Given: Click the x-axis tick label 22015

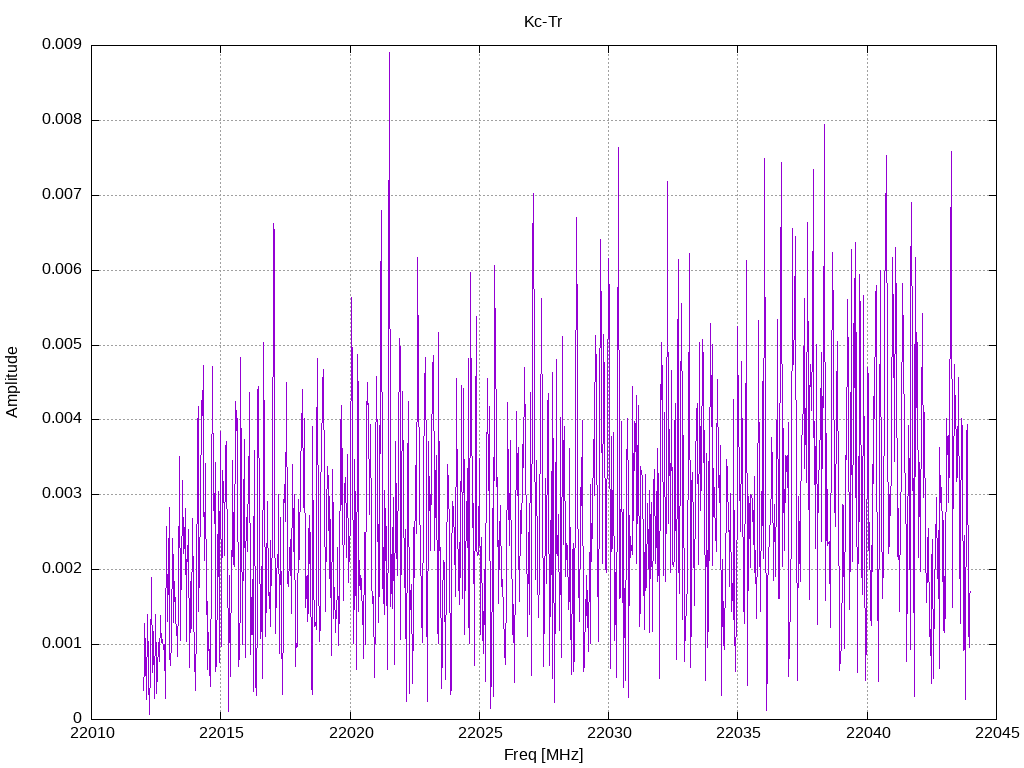Looking at the screenshot, I should coord(221,733).
